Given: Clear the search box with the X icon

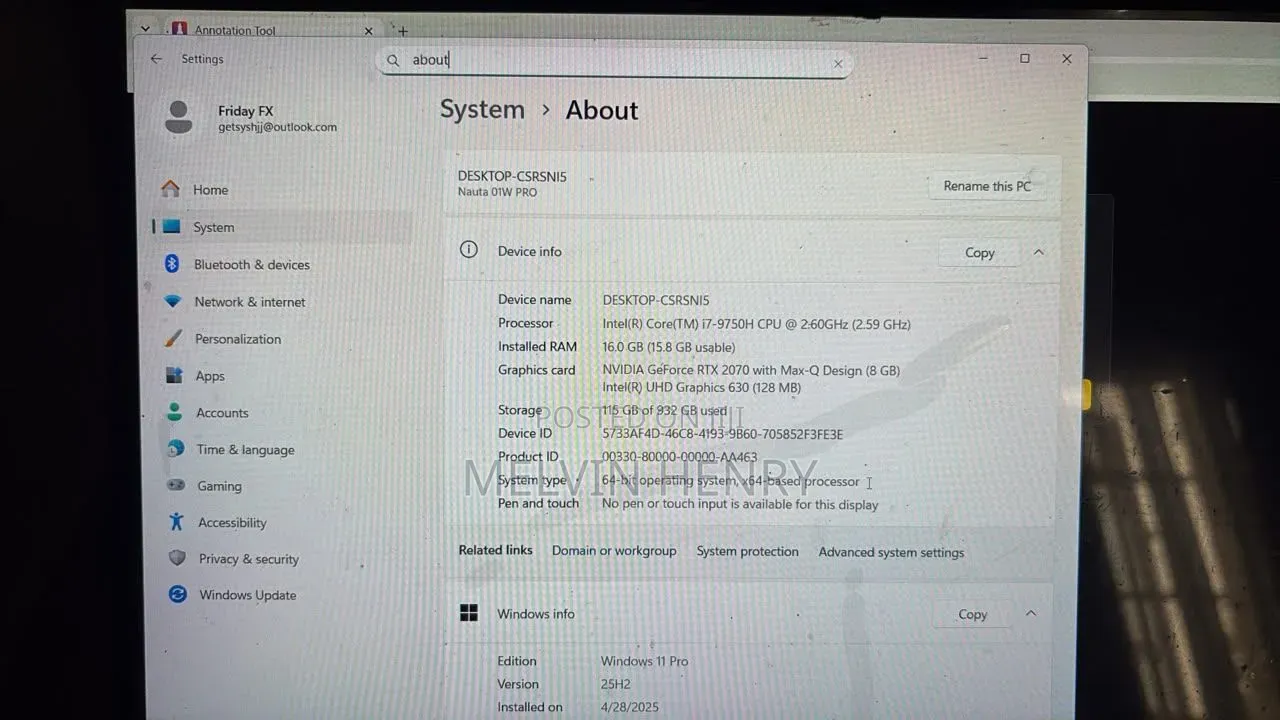Looking at the screenshot, I should pyautogui.click(x=838, y=64).
